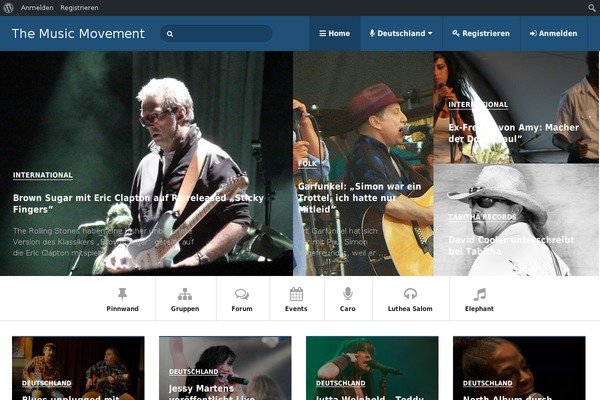Click DEUTSCHLAND label on Jutta Weinhold card

click(x=341, y=383)
